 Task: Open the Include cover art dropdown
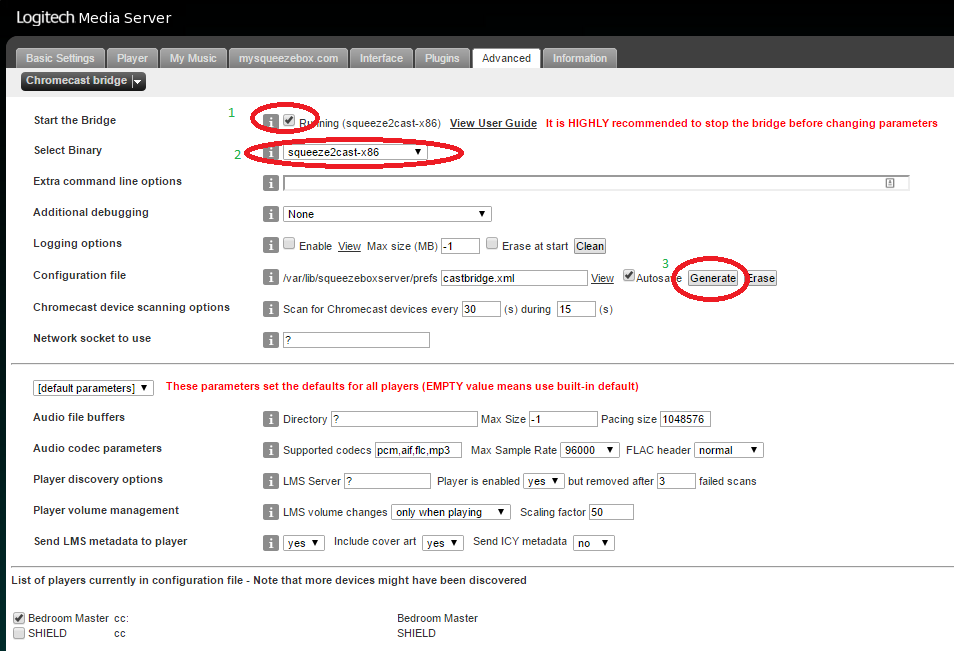click(x=443, y=543)
